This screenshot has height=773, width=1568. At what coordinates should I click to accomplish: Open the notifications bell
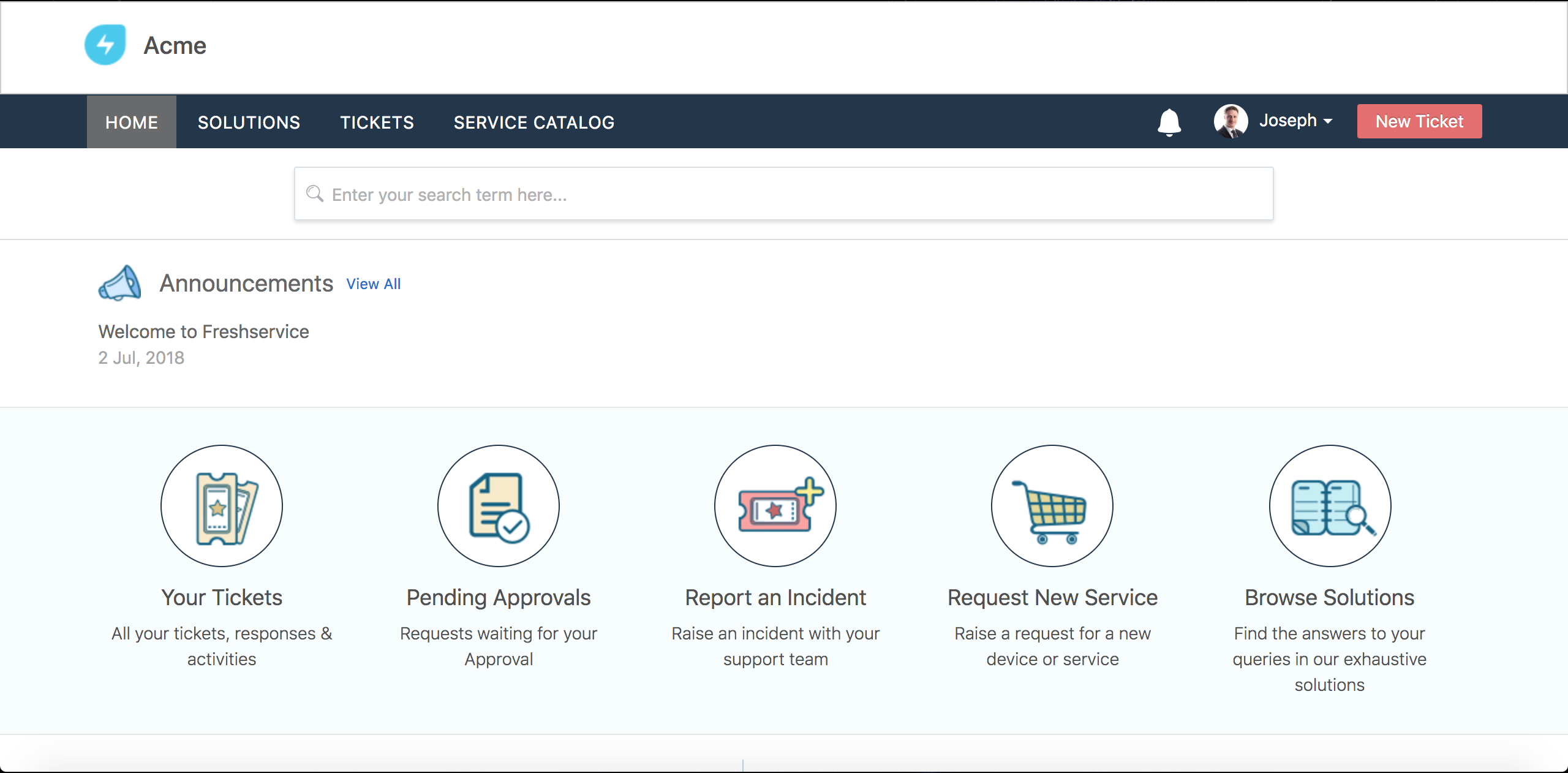(1169, 122)
